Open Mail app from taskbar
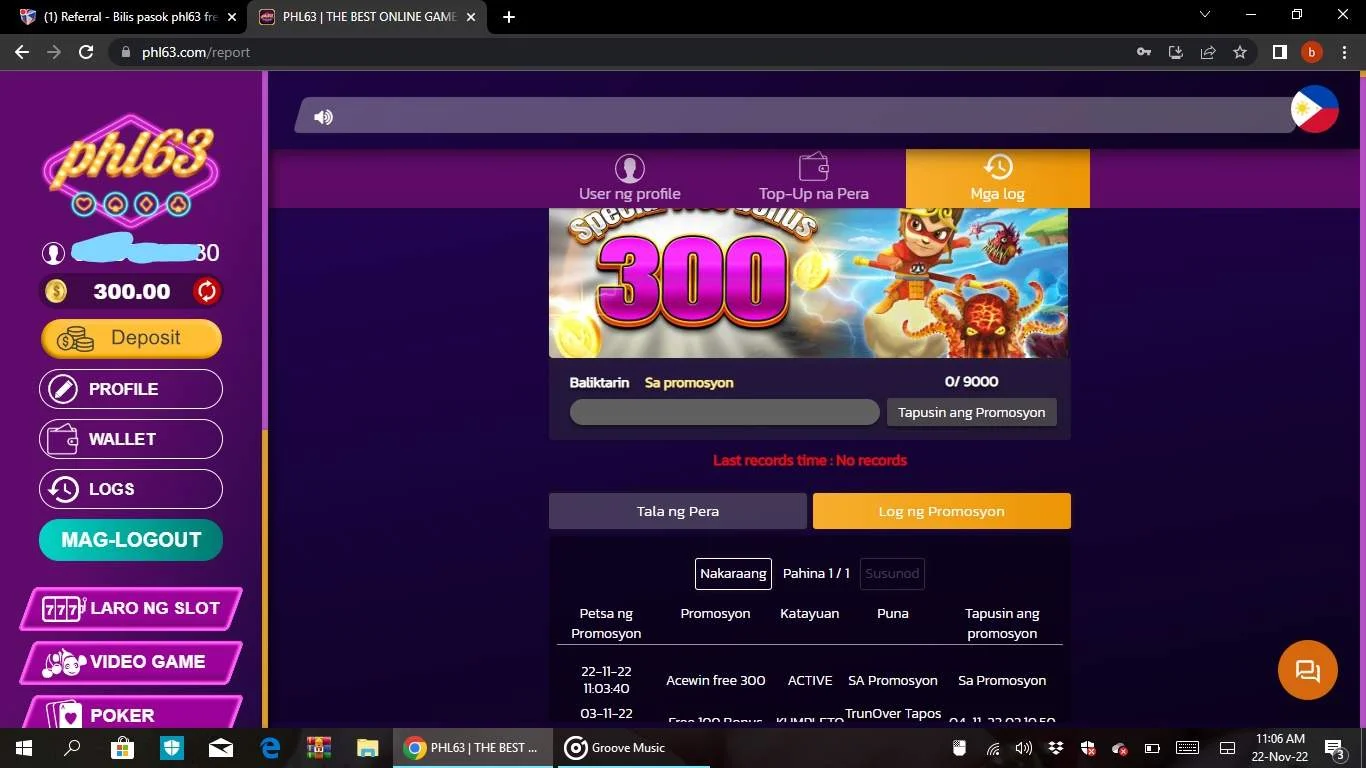 (221, 748)
